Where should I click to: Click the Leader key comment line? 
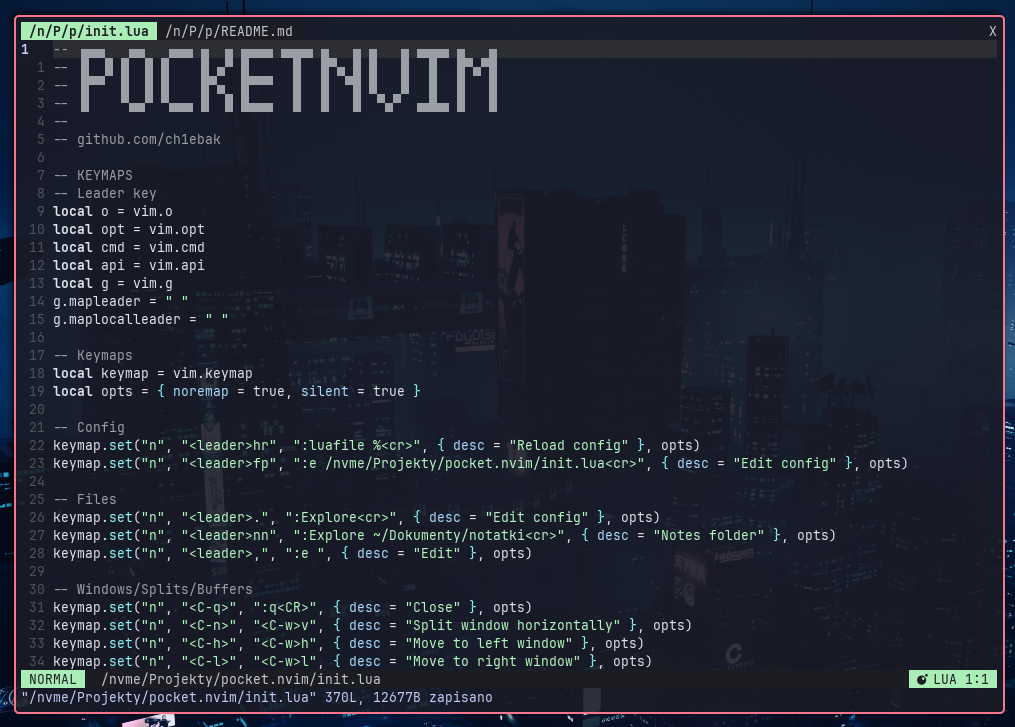coord(105,194)
